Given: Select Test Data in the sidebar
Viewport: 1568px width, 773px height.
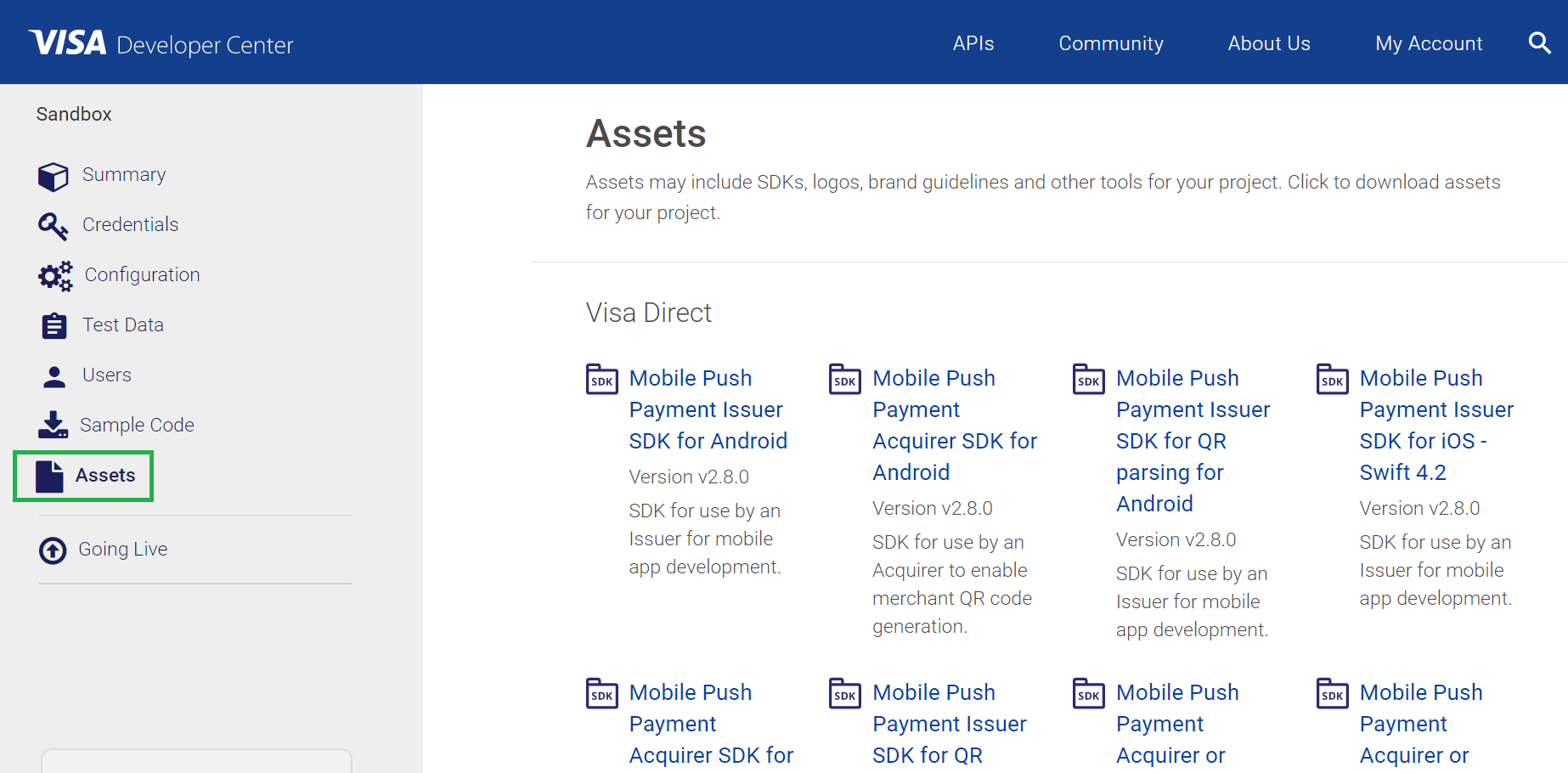Looking at the screenshot, I should pos(123,324).
